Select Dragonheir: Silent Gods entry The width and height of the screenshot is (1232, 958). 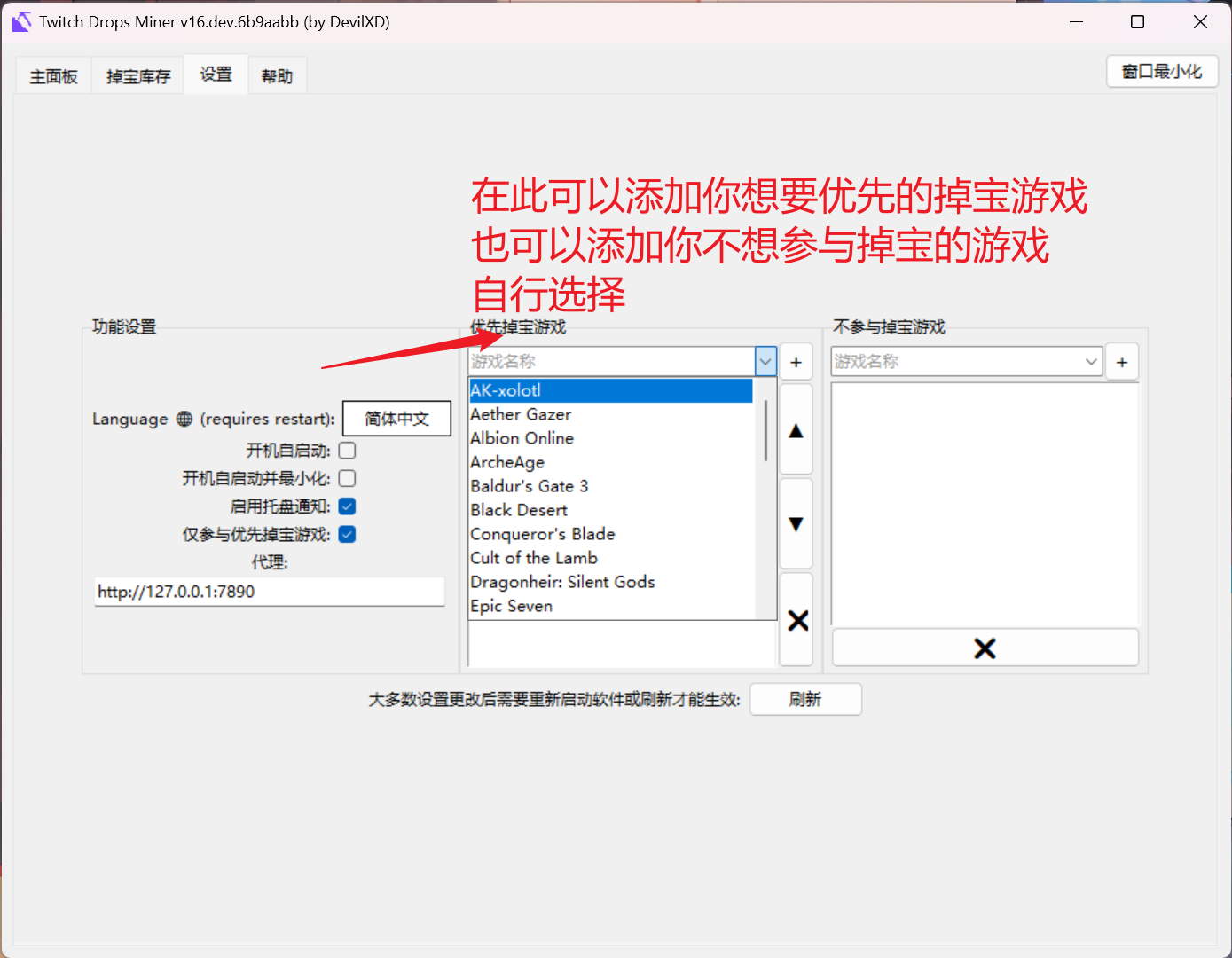(x=611, y=582)
